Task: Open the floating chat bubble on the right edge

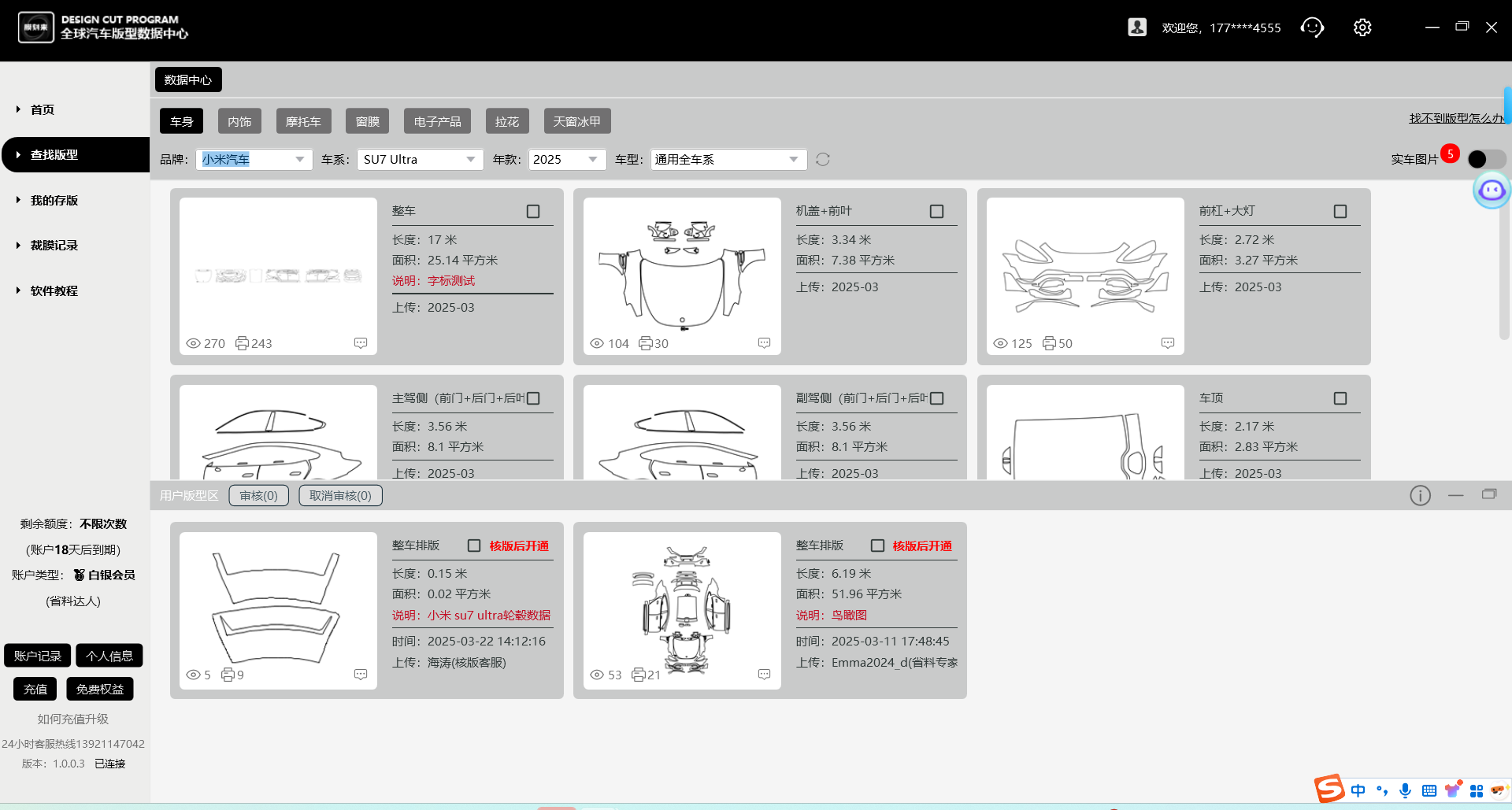Action: click(1491, 190)
